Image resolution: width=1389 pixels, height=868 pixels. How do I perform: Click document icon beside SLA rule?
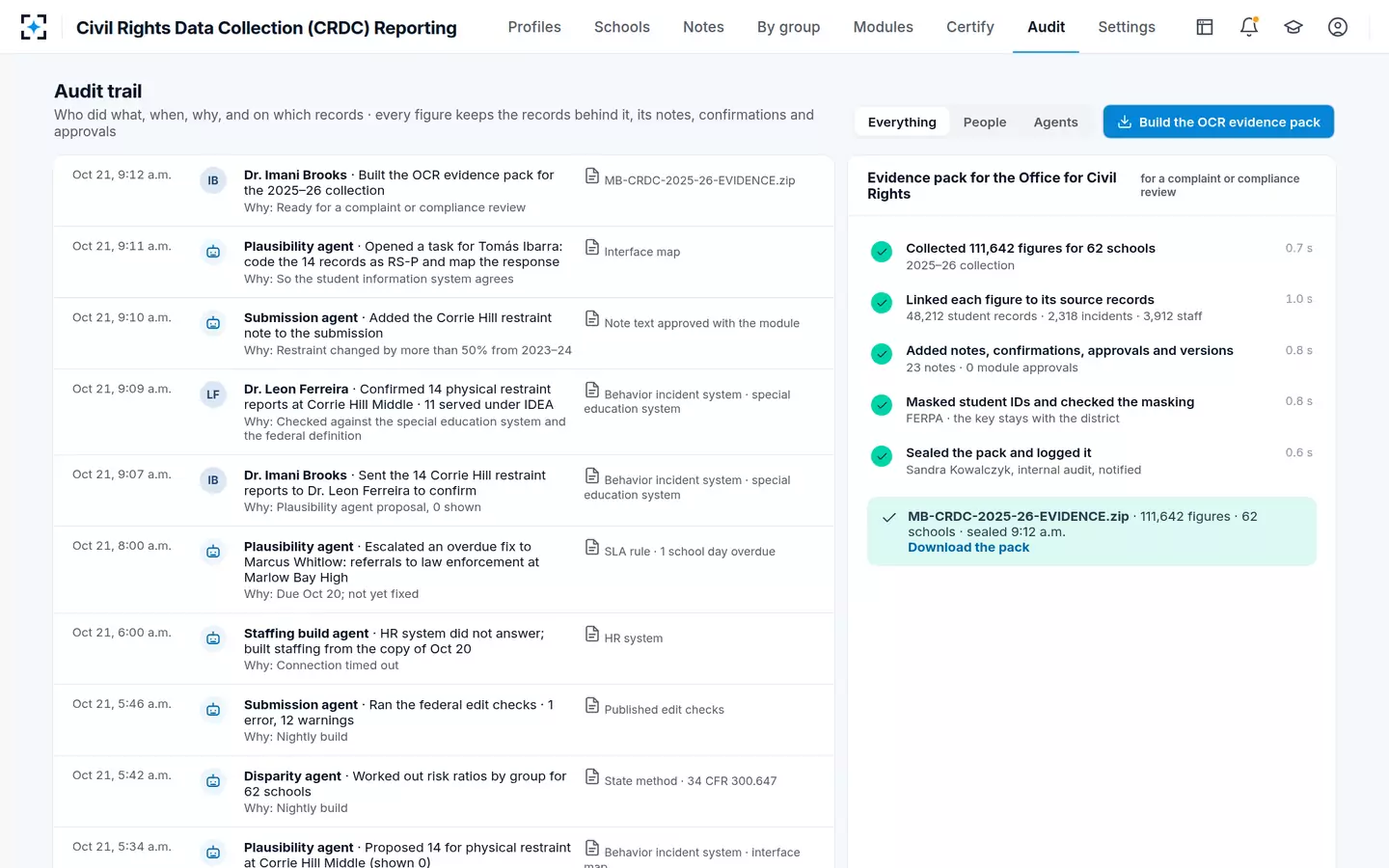(x=592, y=547)
